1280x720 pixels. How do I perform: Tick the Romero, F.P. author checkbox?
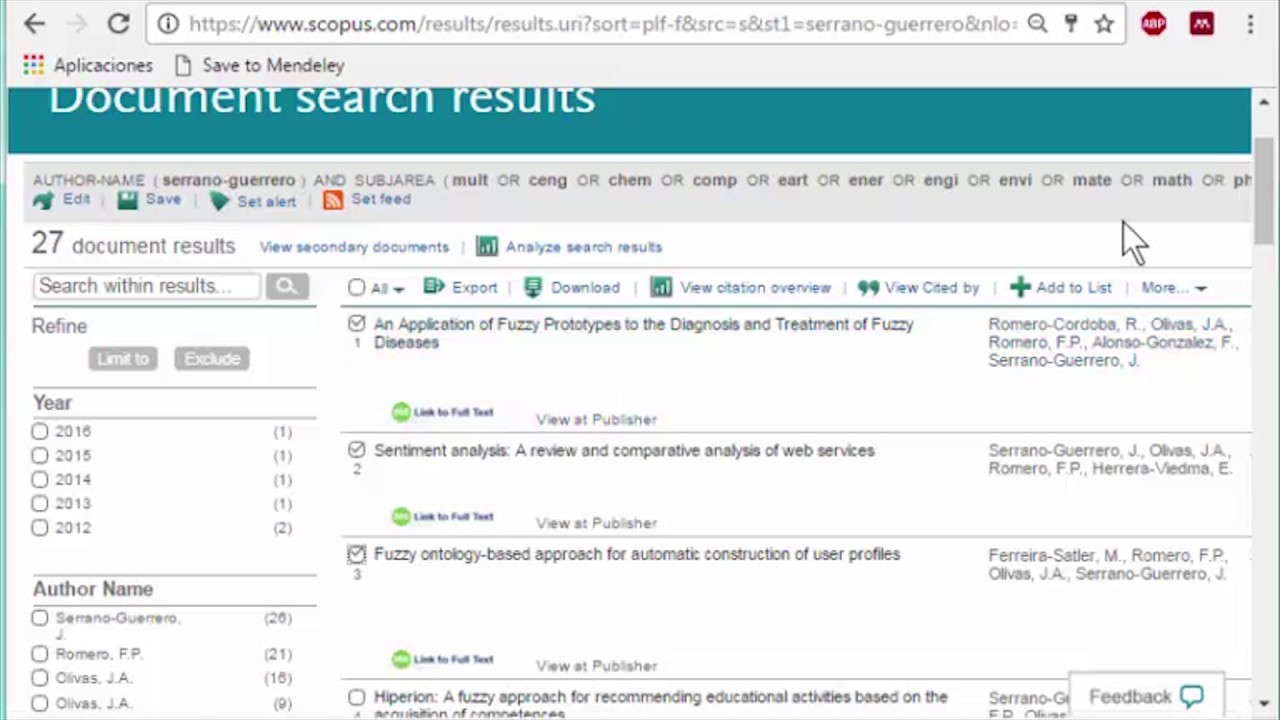click(x=40, y=654)
